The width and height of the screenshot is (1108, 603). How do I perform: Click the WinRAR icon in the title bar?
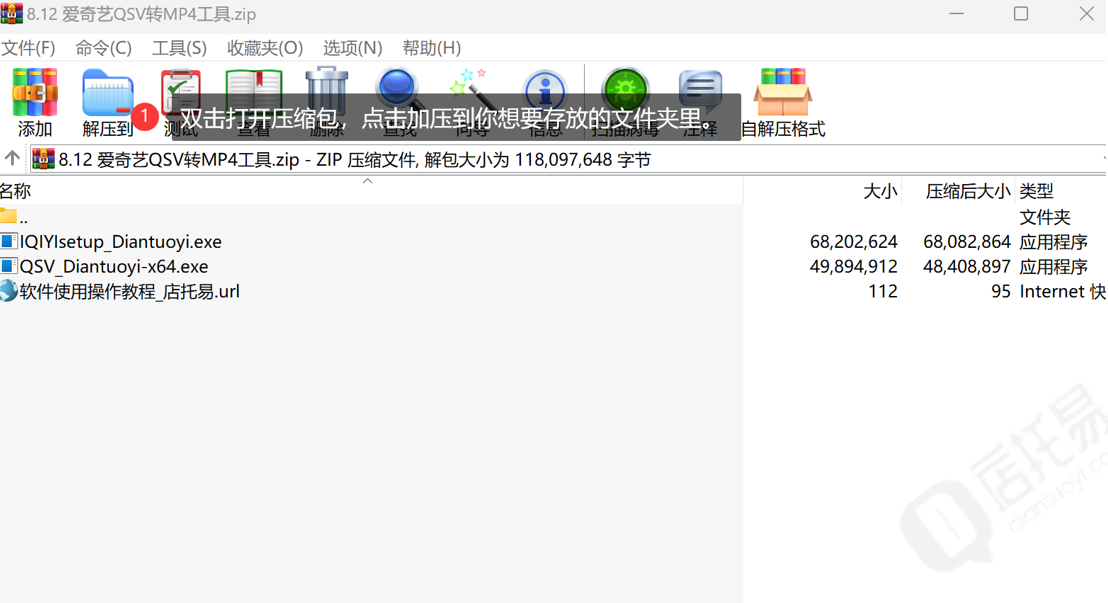point(12,13)
